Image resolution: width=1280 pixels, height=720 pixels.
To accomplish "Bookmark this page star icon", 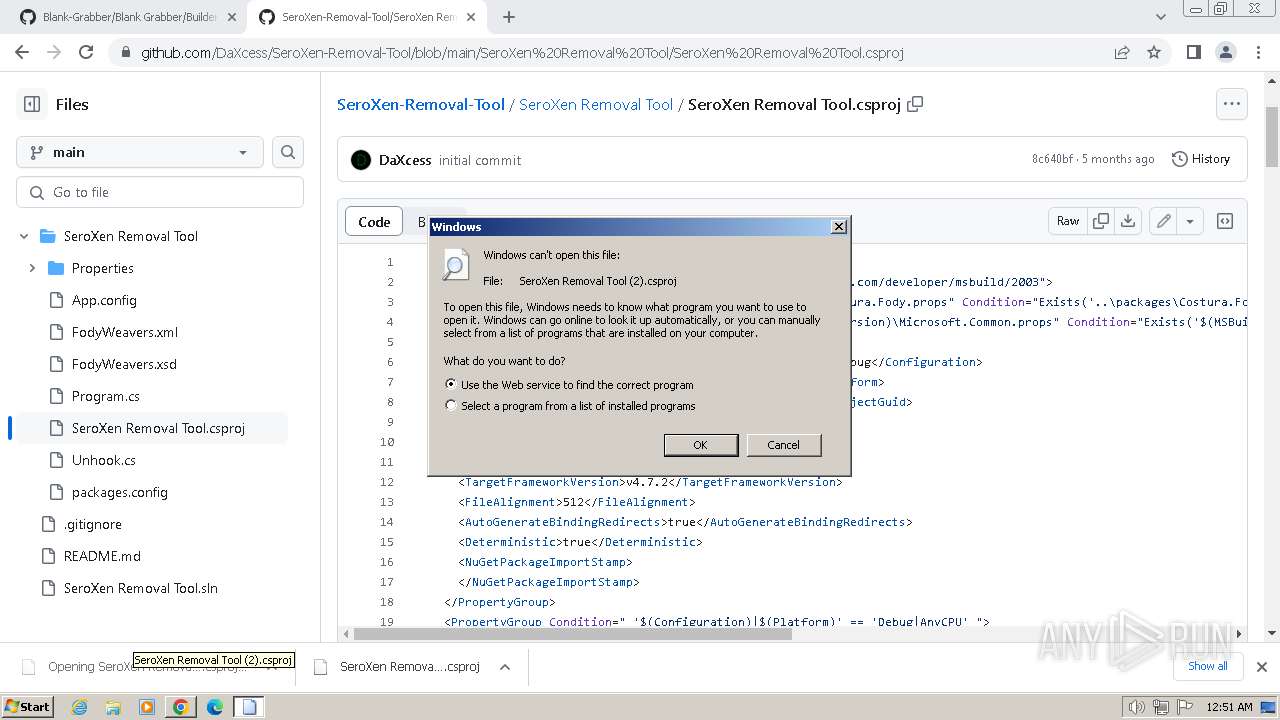I will pyautogui.click(x=1154, y=52).
